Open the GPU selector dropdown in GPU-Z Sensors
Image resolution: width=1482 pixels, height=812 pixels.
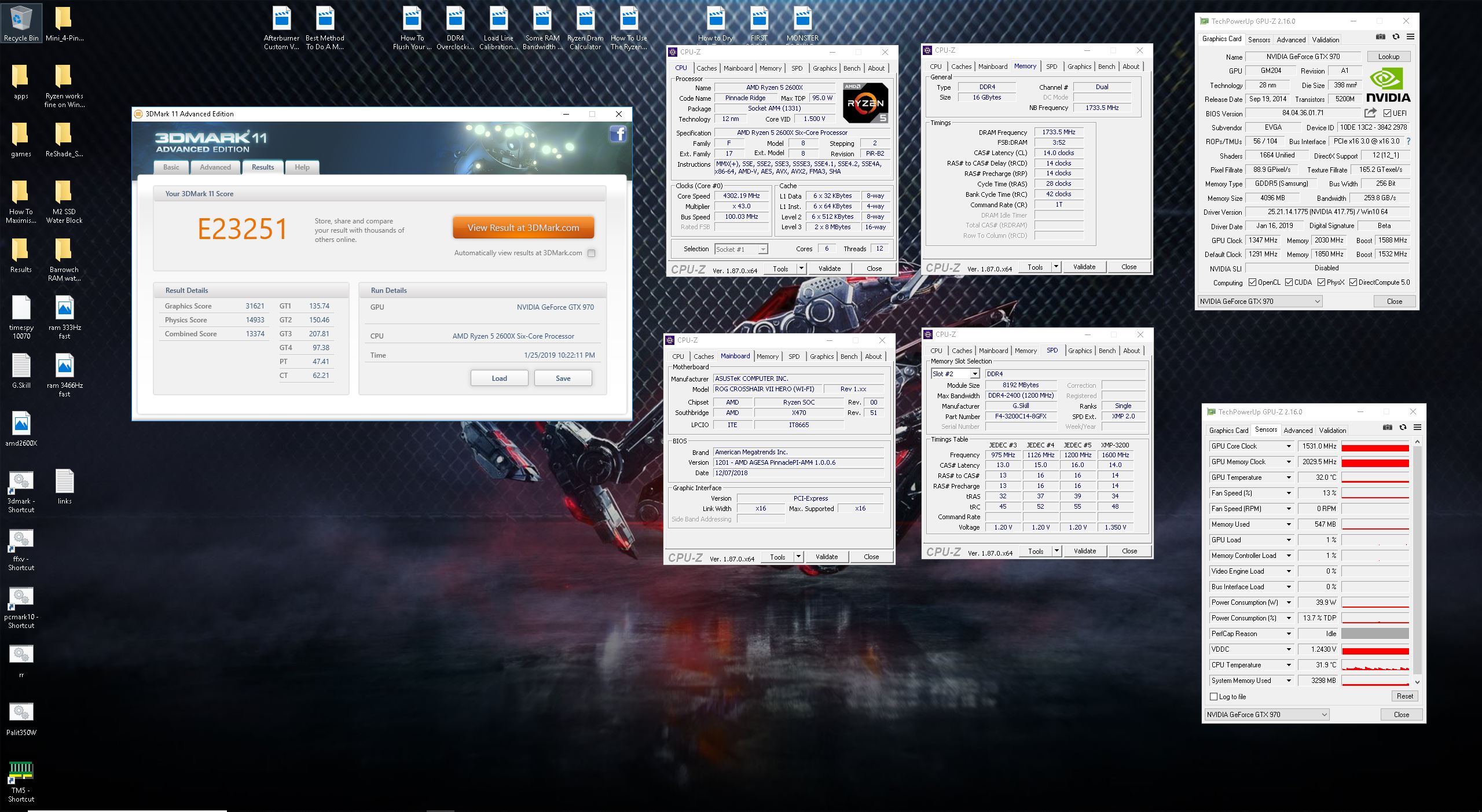[x=1267, y=714]
